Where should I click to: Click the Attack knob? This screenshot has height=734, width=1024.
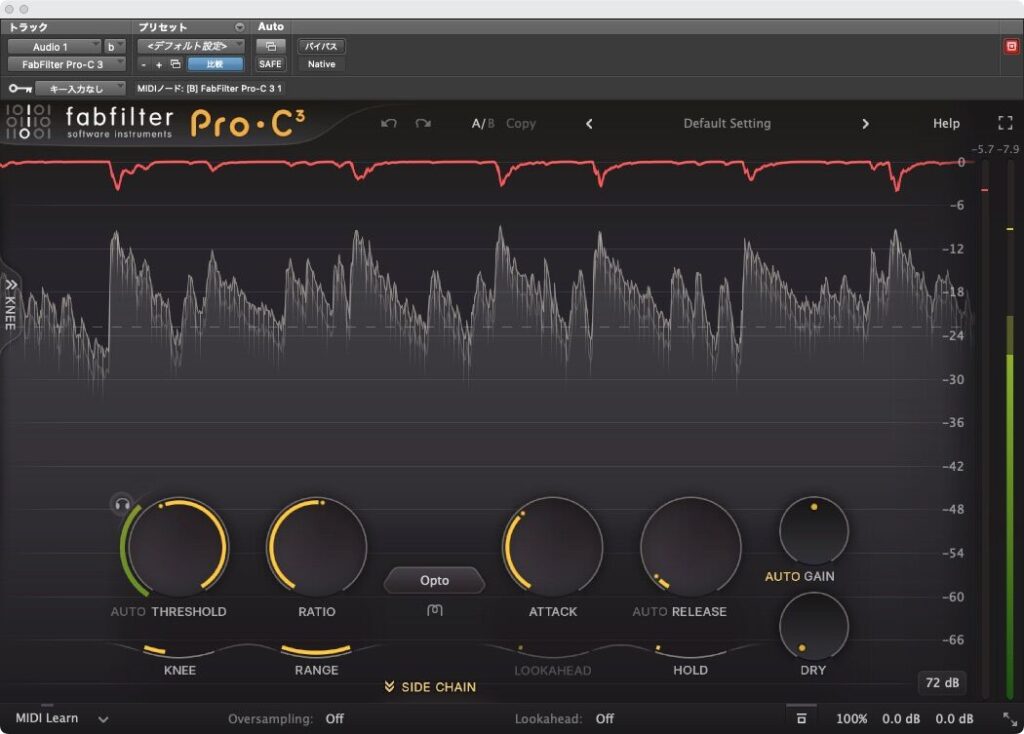tap(552, 547)
